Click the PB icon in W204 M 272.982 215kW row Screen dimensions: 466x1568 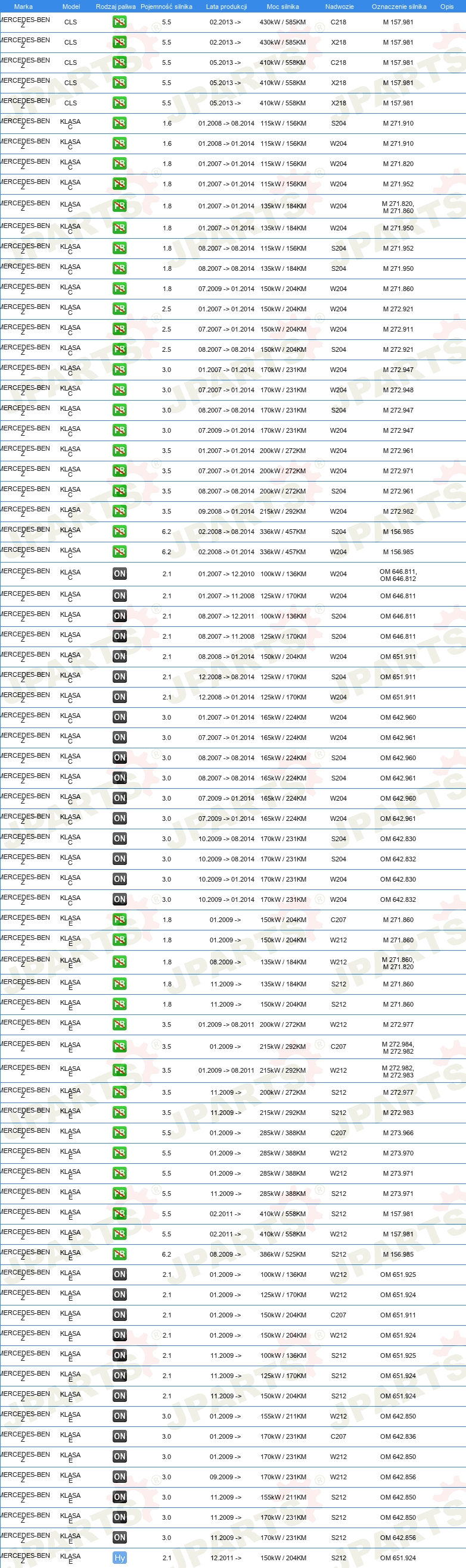tap(119, 511)
